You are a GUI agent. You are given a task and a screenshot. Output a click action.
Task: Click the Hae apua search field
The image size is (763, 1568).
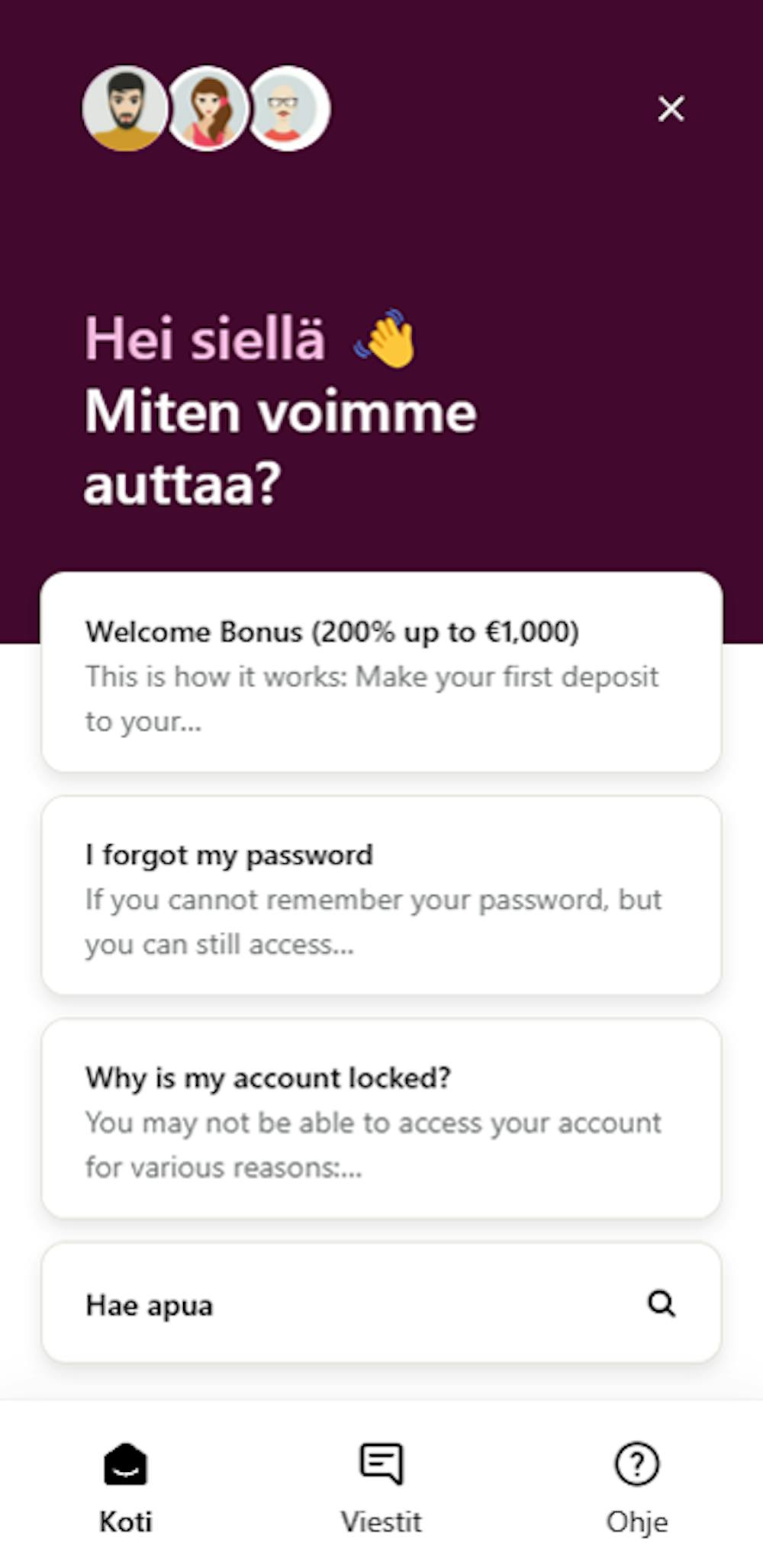point(381,1303)
